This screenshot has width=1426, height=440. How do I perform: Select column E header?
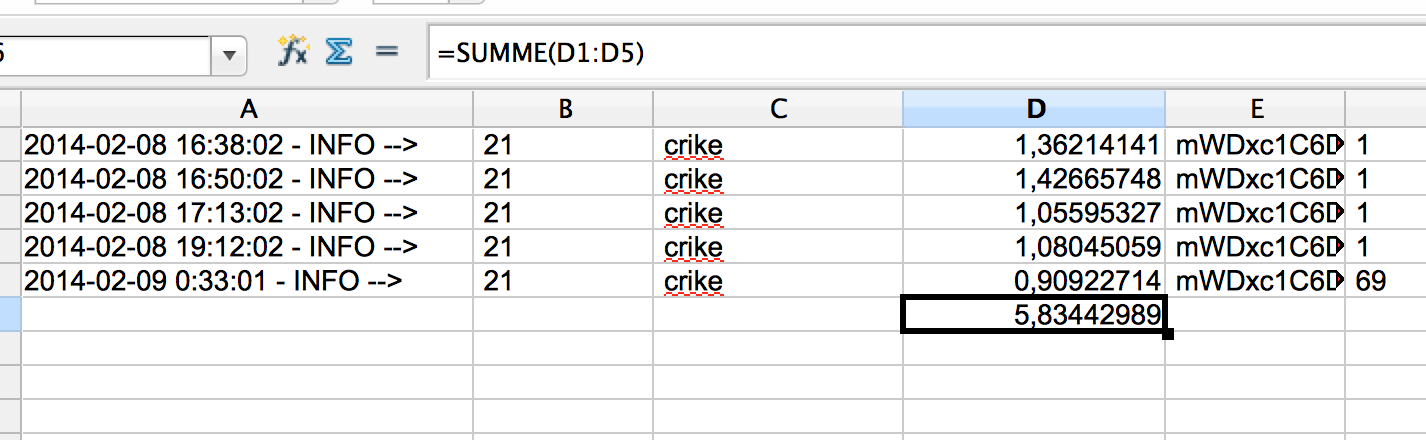[1255, 109]
